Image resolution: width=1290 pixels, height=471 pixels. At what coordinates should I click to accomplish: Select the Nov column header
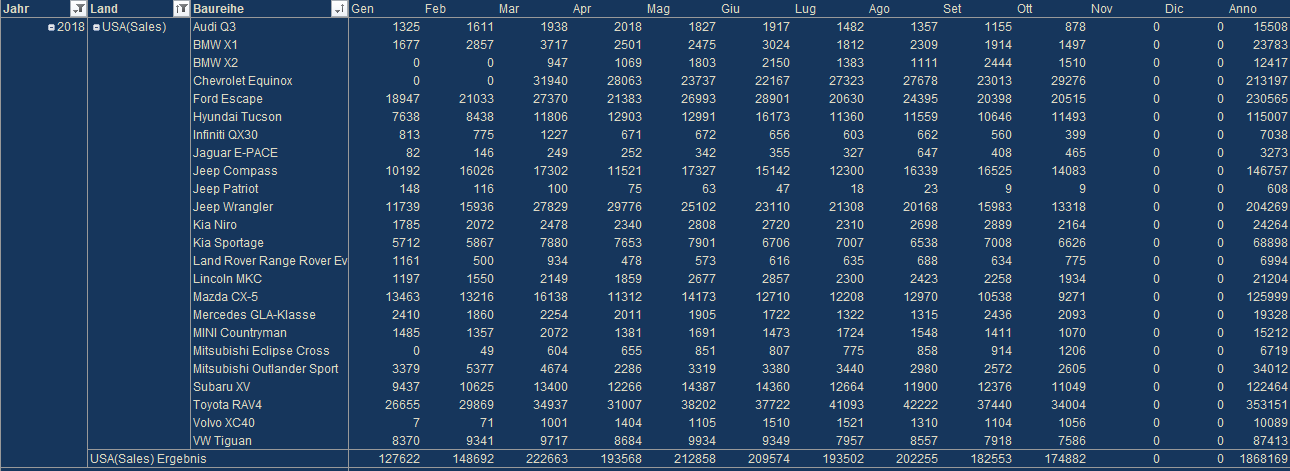tap(1101, 9)
